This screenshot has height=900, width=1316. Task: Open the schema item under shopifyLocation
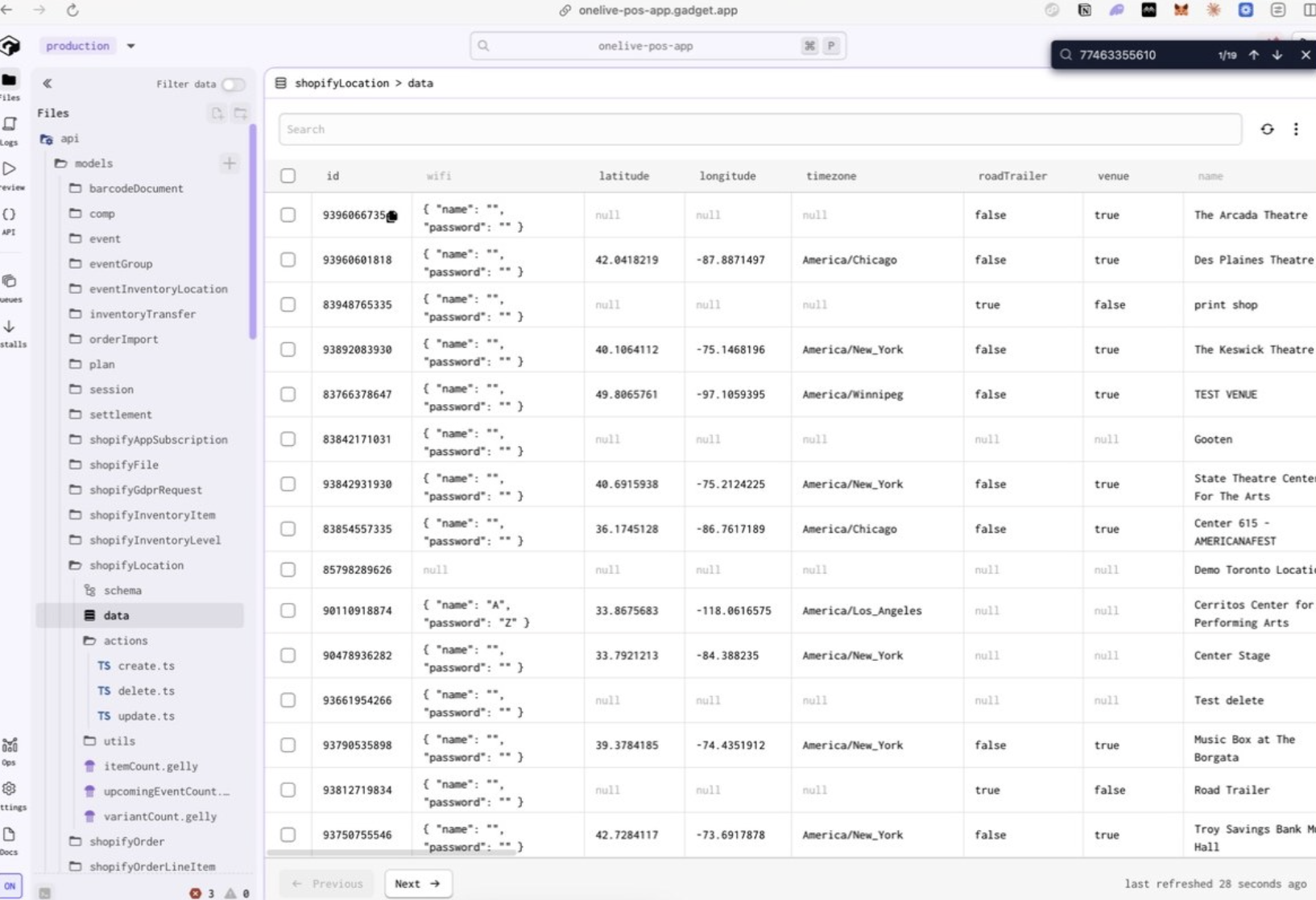[122, 590]
